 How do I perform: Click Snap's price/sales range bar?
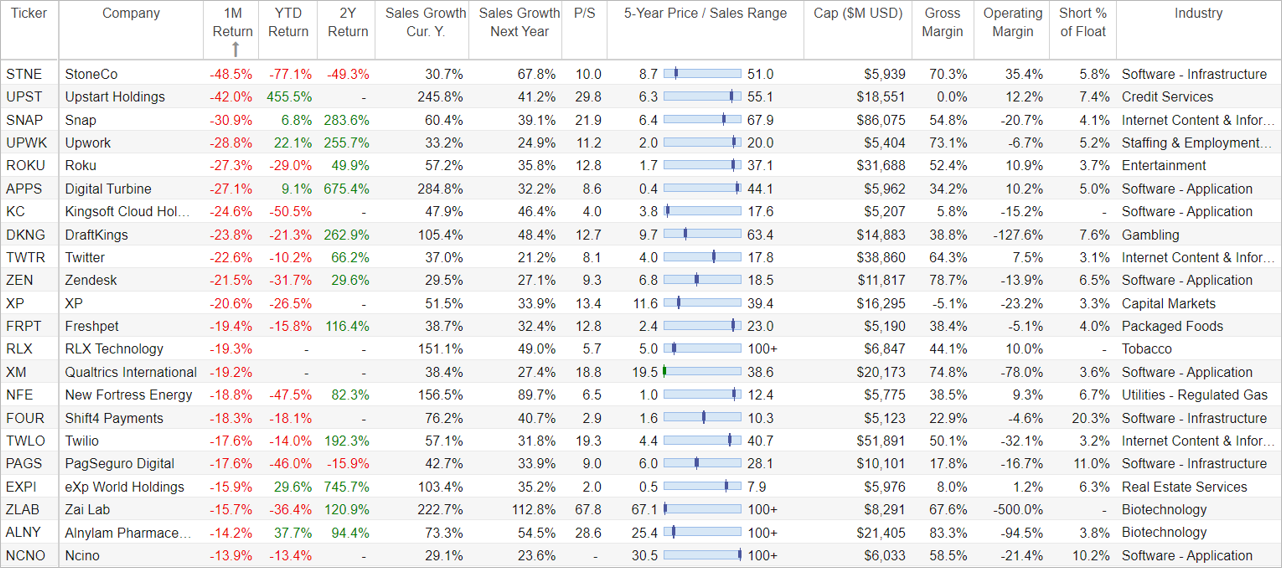tap(702, 120)
